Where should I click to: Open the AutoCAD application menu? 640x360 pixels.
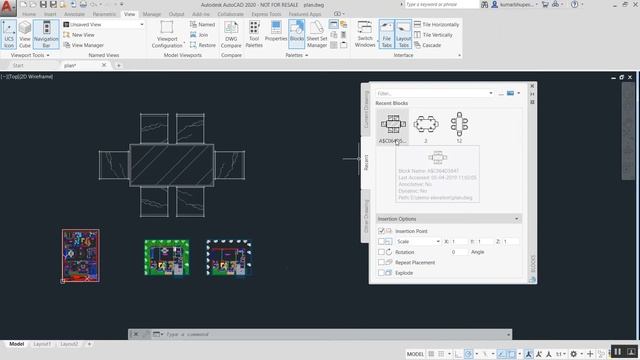[7, 8]
